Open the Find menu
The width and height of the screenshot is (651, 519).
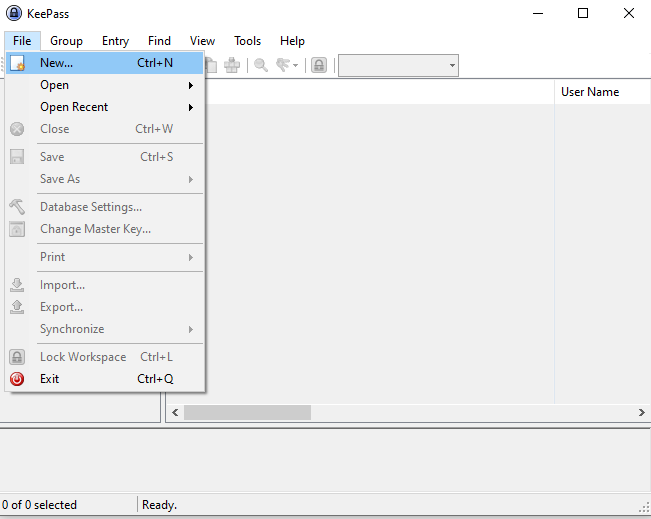click(159, 41)
